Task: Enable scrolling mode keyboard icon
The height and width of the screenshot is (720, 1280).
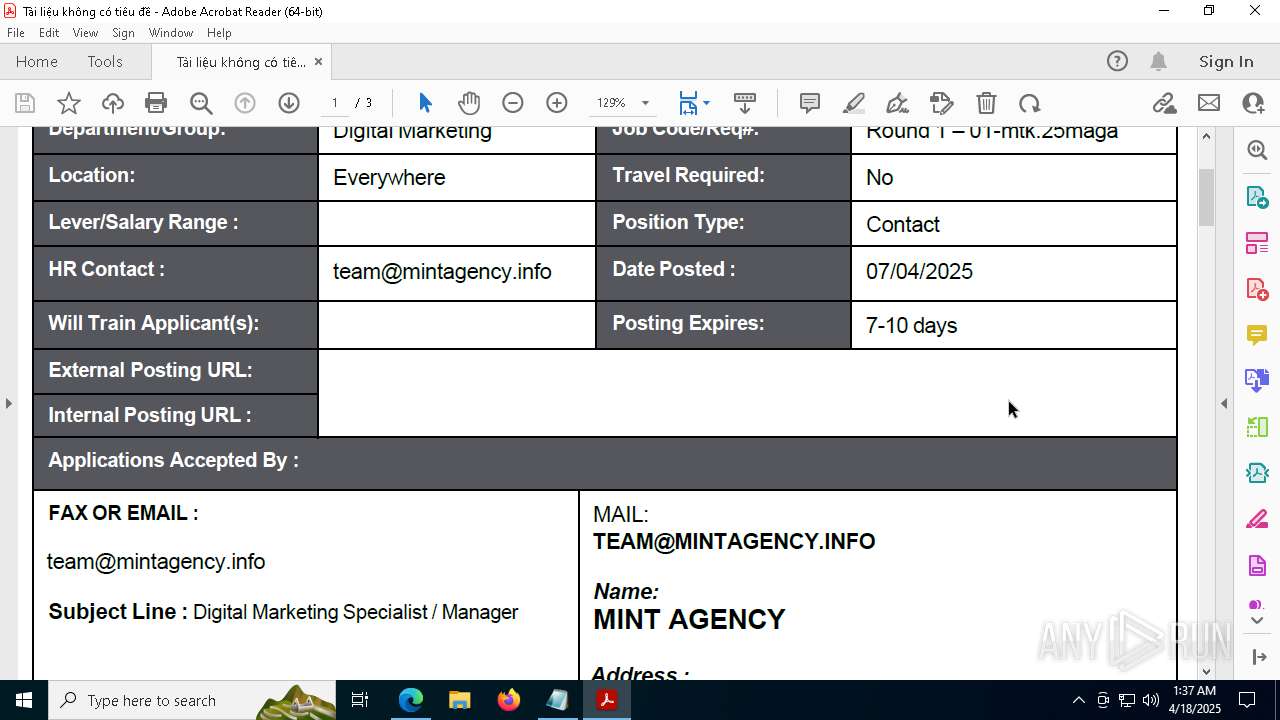Action: tap(745, 103)
